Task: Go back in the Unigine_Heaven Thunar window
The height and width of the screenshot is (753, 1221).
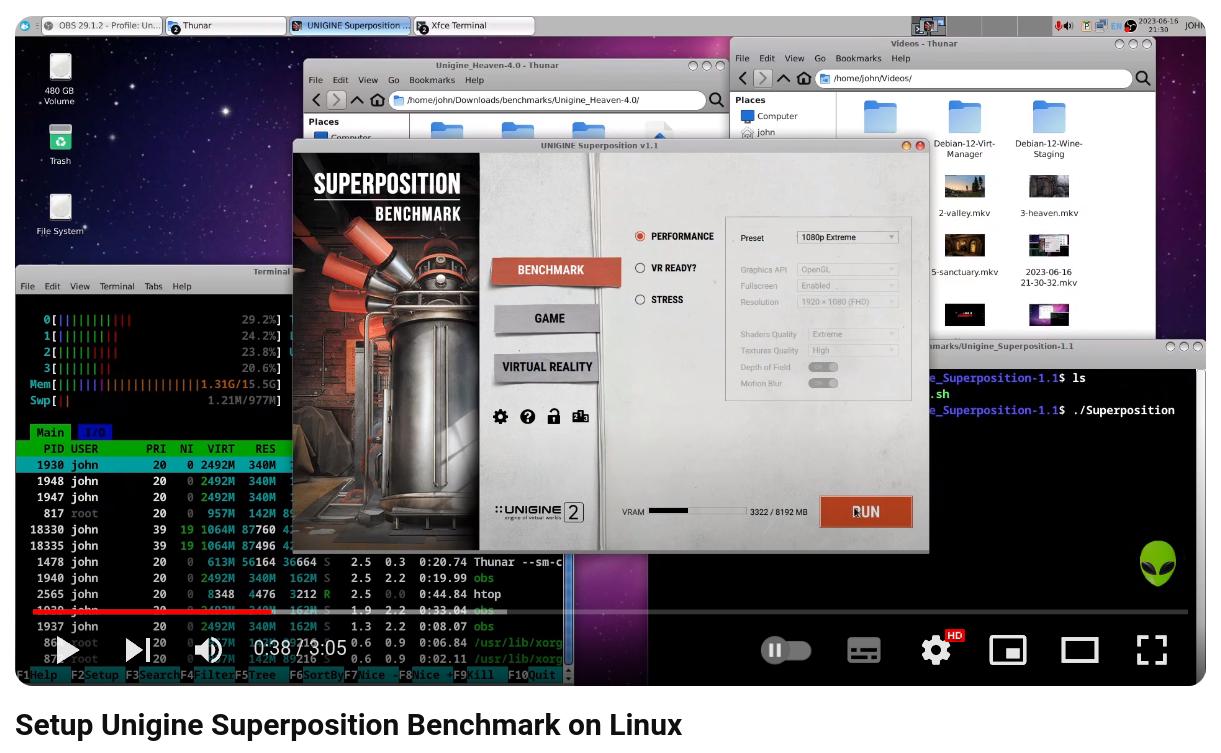Action: pos(316,100)
